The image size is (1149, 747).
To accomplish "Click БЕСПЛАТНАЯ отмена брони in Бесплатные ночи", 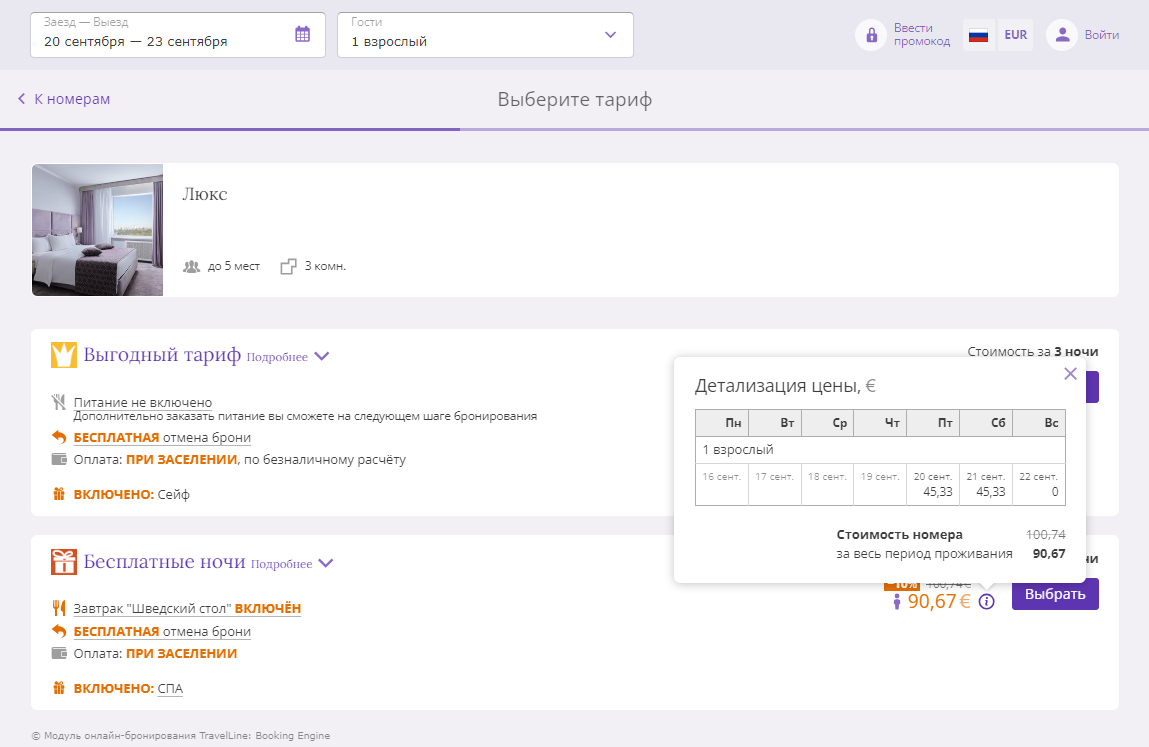I will pos(162,631).
